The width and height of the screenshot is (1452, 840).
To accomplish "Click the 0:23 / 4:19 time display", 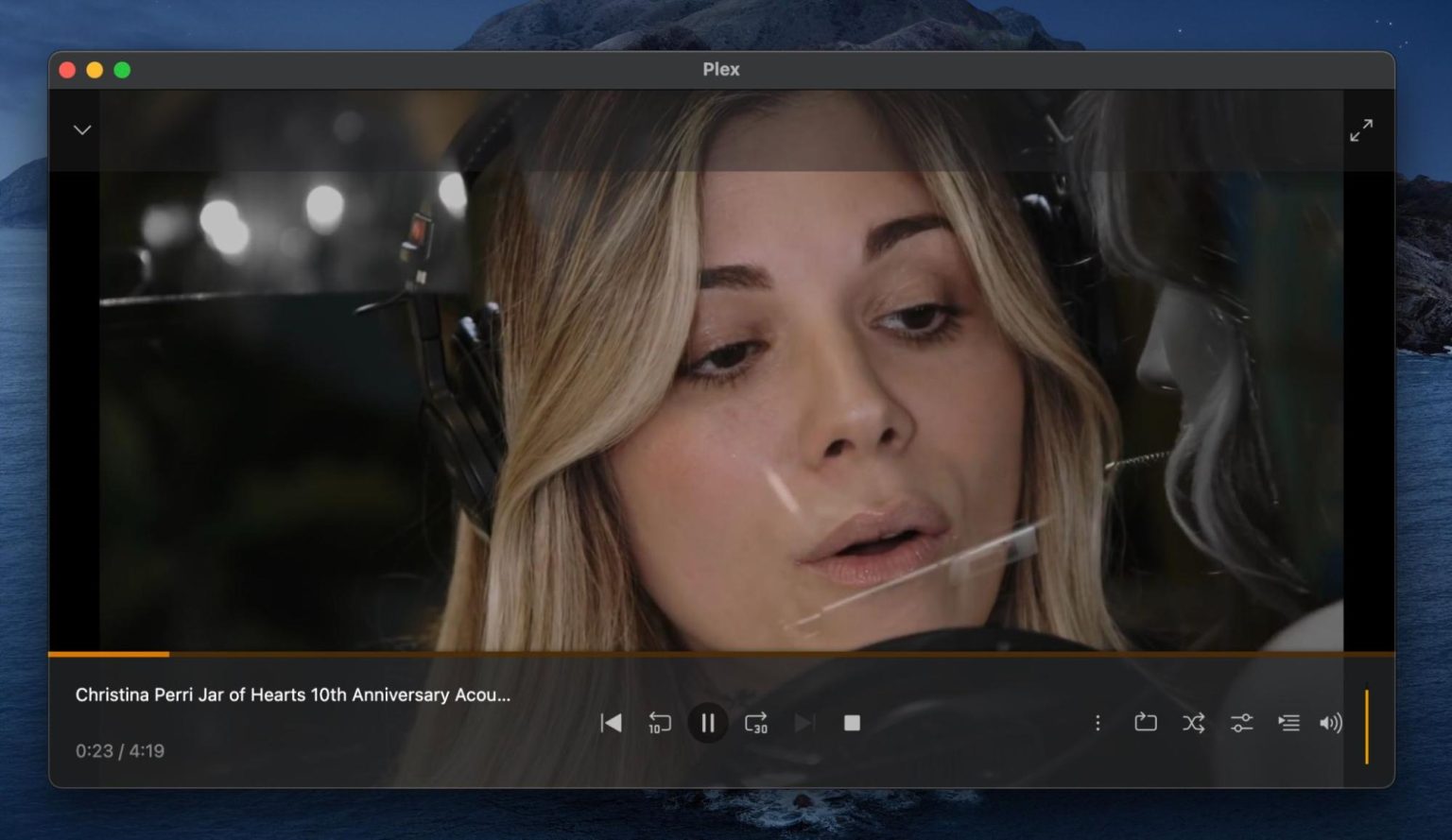I will tap(120, 751).
